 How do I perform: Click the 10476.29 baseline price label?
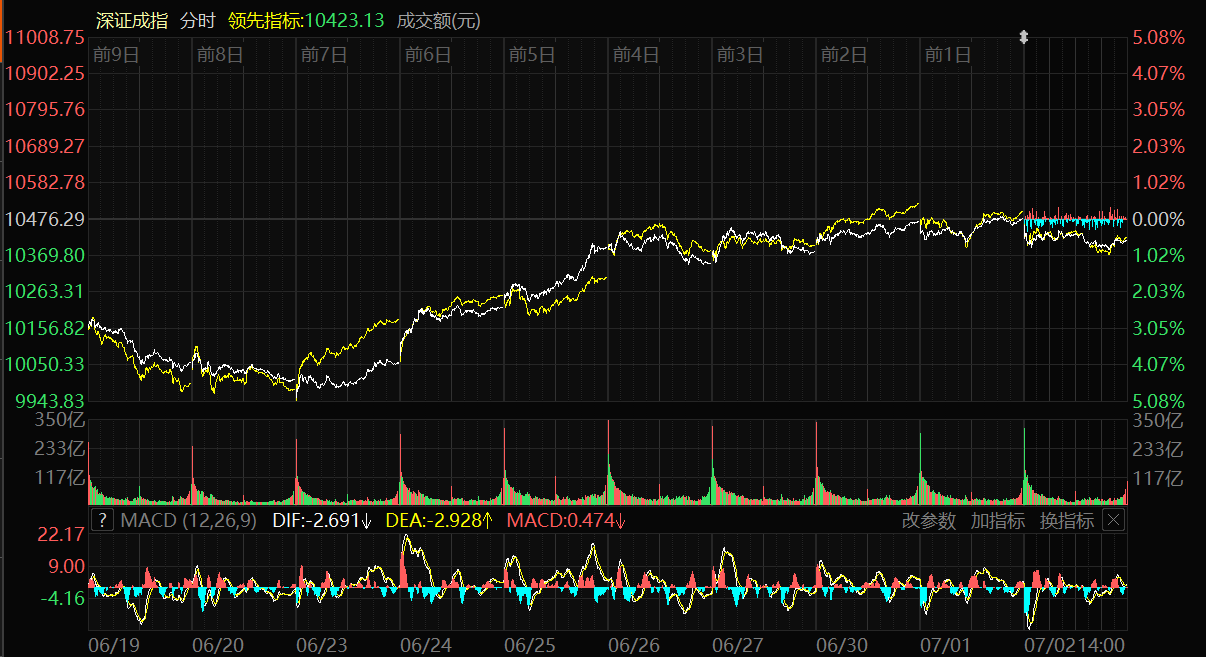click(x=44, y=218)
